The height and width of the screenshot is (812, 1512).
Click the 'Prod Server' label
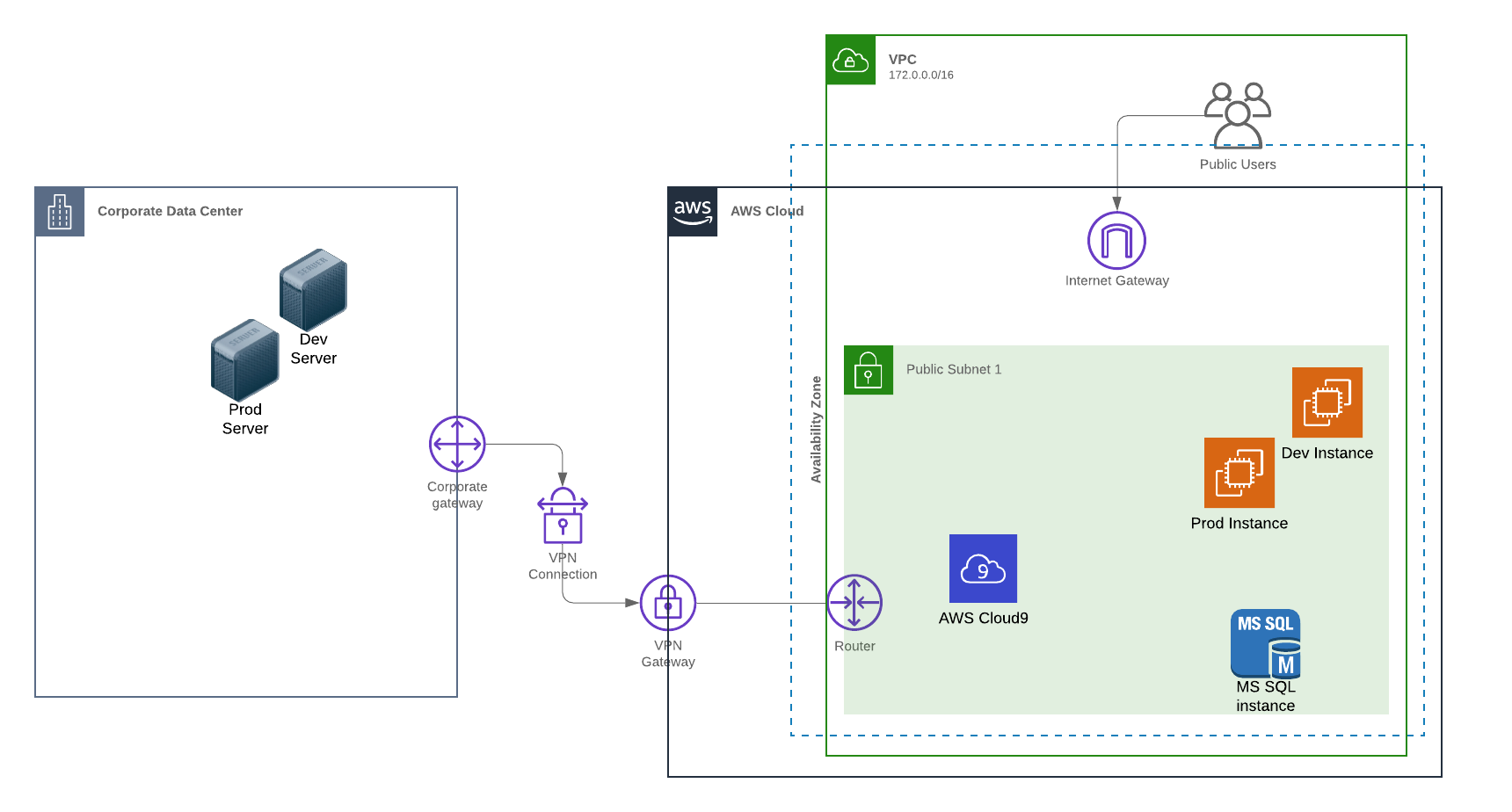(245, 419)
